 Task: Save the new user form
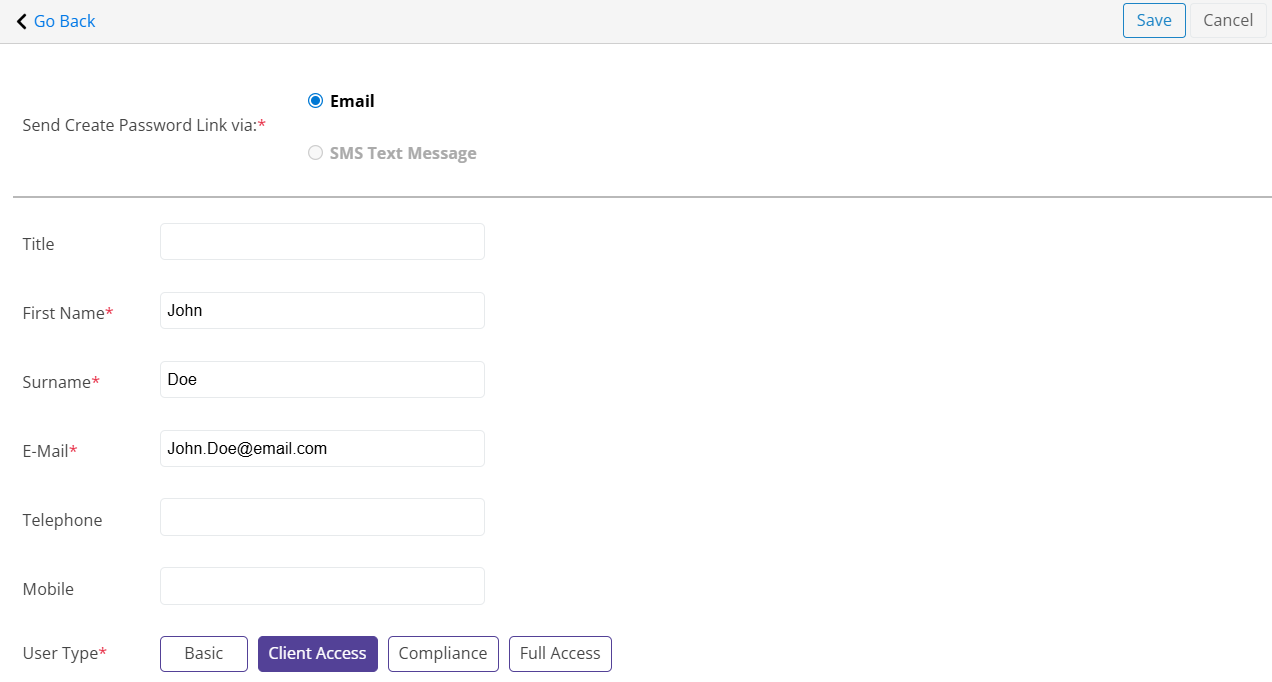point(1154,21)
